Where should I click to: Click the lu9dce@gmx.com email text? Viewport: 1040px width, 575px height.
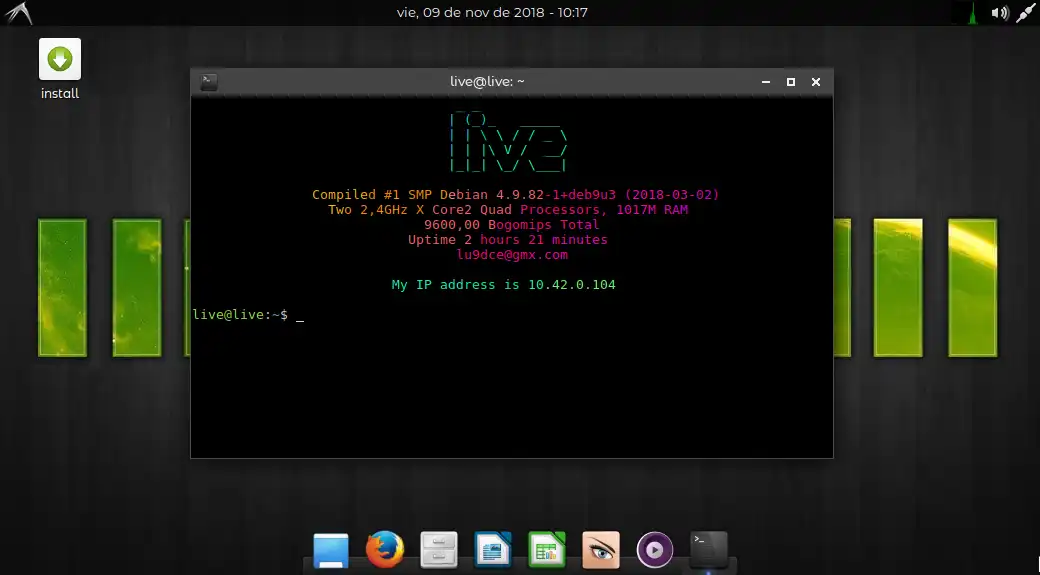pos(512,255)
